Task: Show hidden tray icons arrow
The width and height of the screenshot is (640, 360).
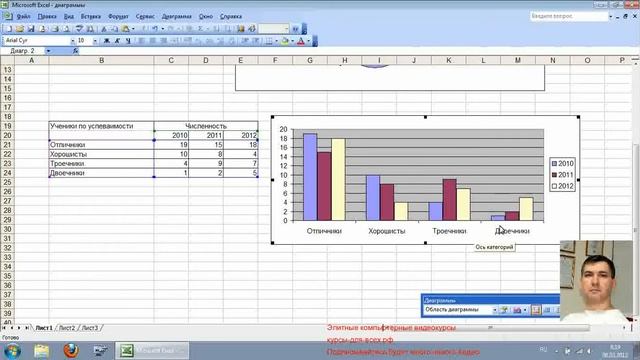Action: [556, 351]
